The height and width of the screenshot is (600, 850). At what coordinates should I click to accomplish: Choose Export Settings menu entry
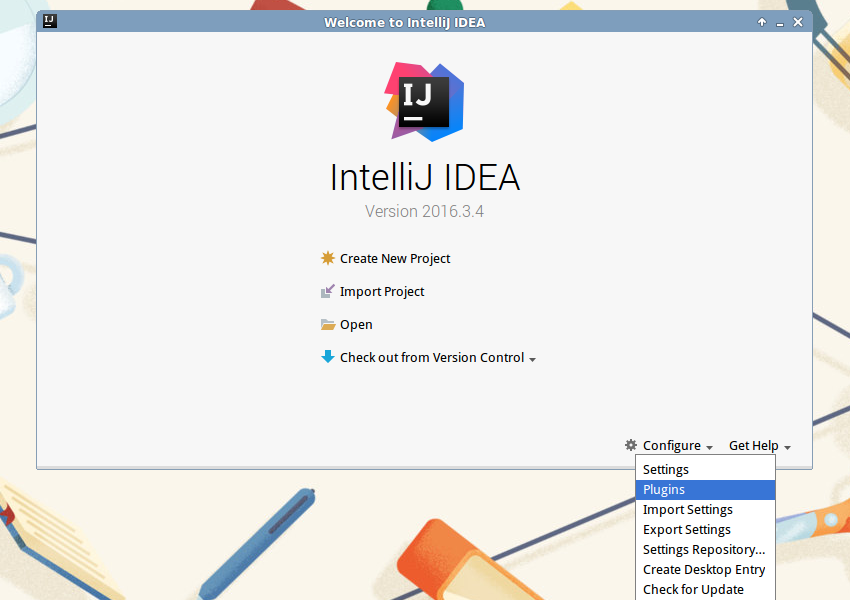705,530
